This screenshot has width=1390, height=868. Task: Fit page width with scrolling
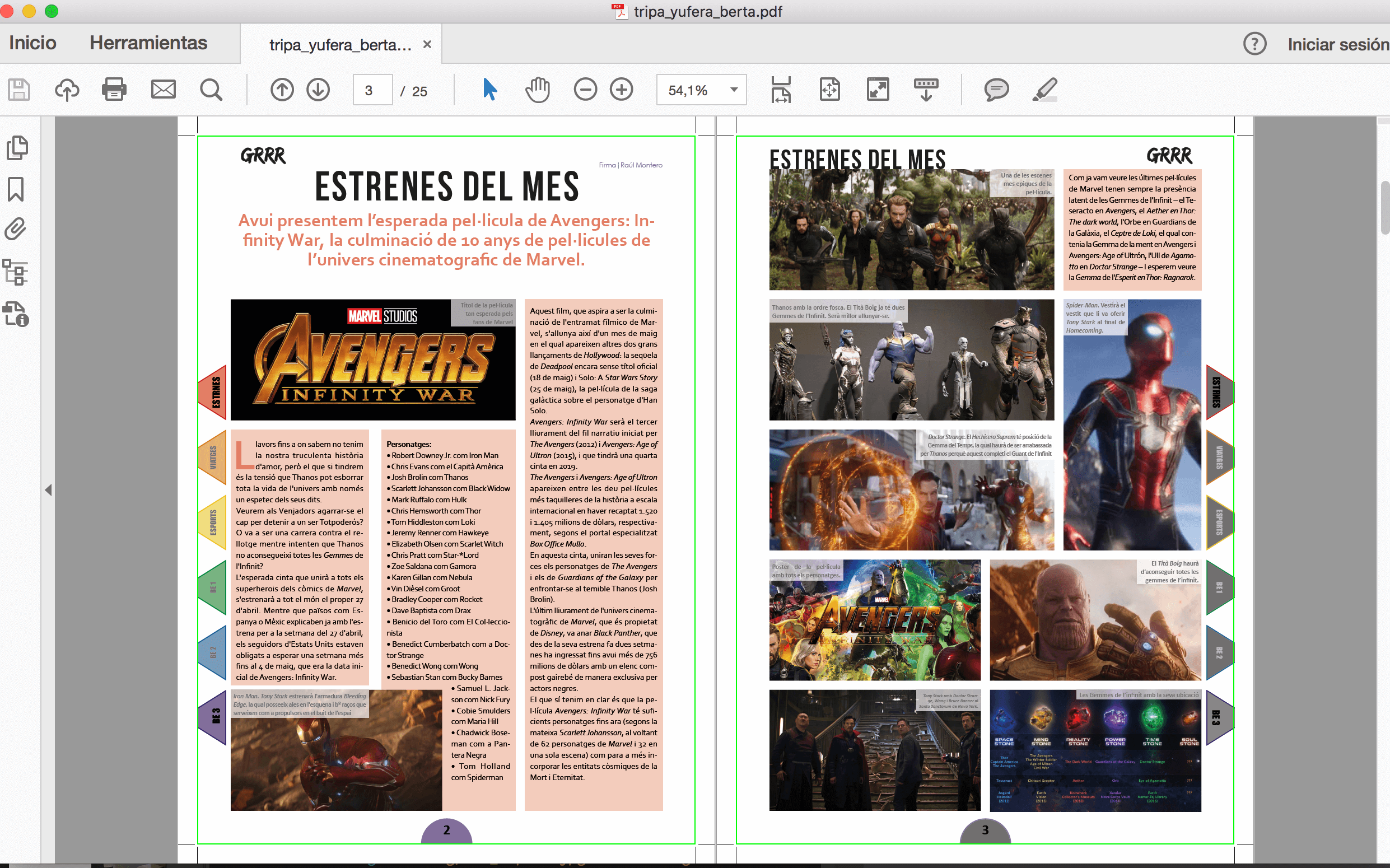click(781, 90)
